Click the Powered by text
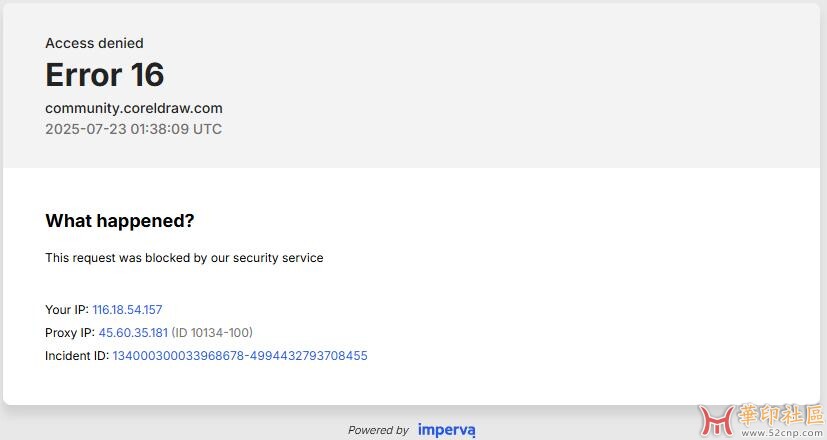This screenshot has width=827, height=440. tap(378, 430)
